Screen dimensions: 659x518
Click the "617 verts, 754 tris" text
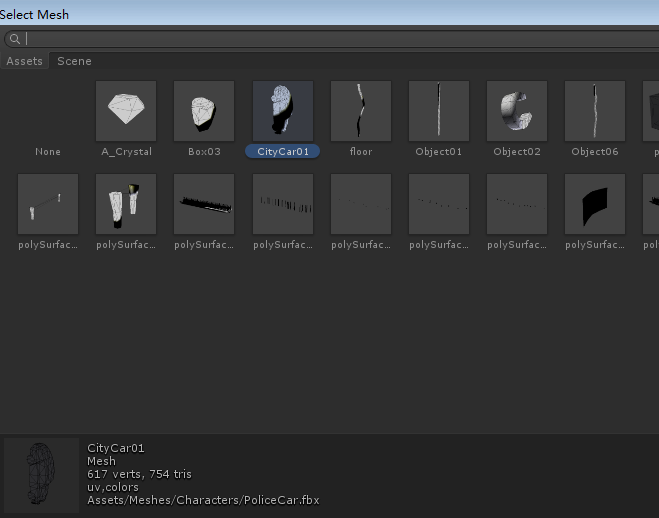pos(139,474)
